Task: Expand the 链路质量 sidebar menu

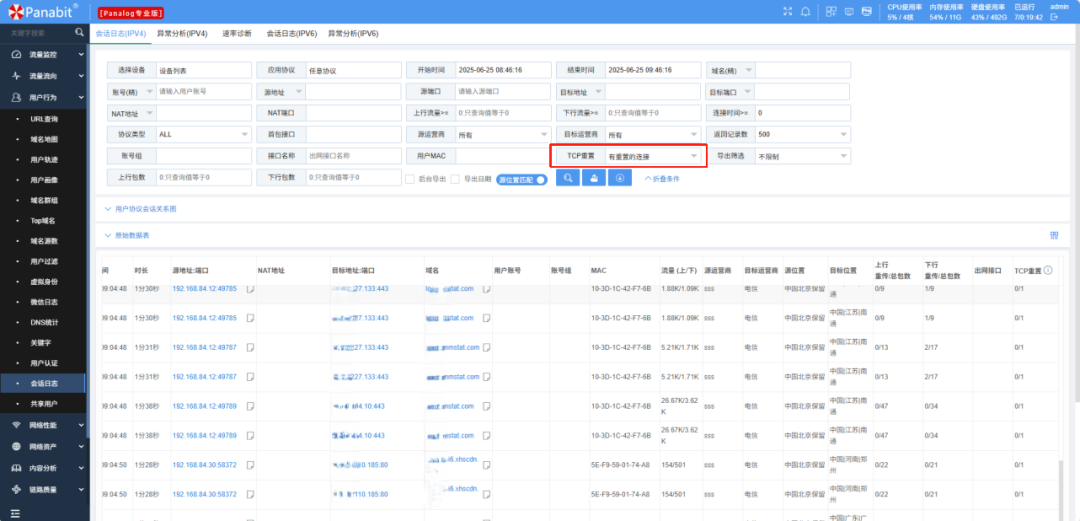Action: tap(43, 489)
